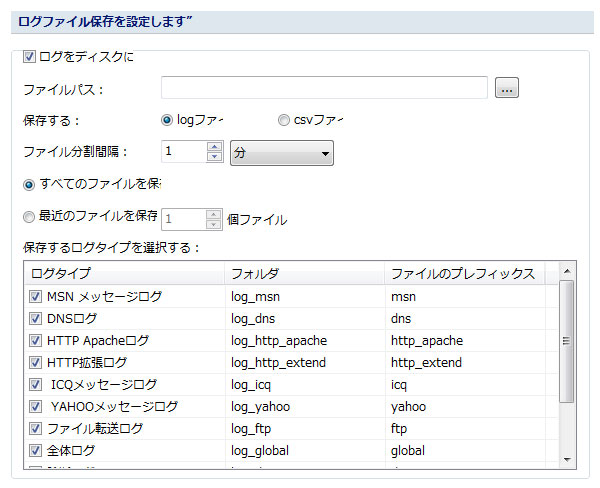The image size is (600, 488).
Task: Click the ファイルのプレフィックス column header
Action: (463, 273)
